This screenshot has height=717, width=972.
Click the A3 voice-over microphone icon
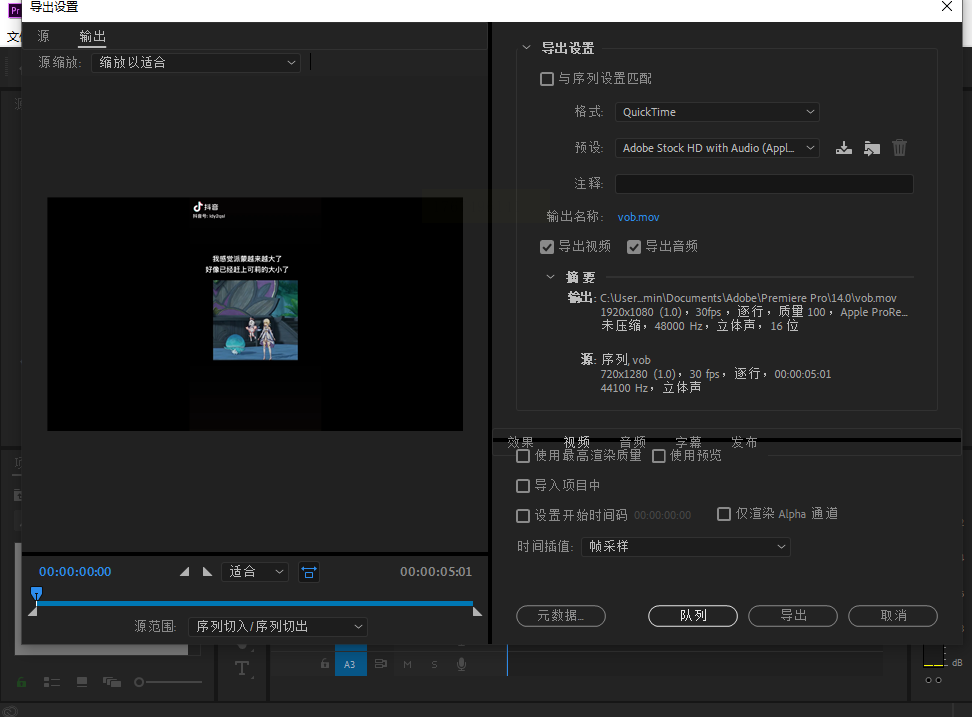pyautogui.click(x=462, y=664)
